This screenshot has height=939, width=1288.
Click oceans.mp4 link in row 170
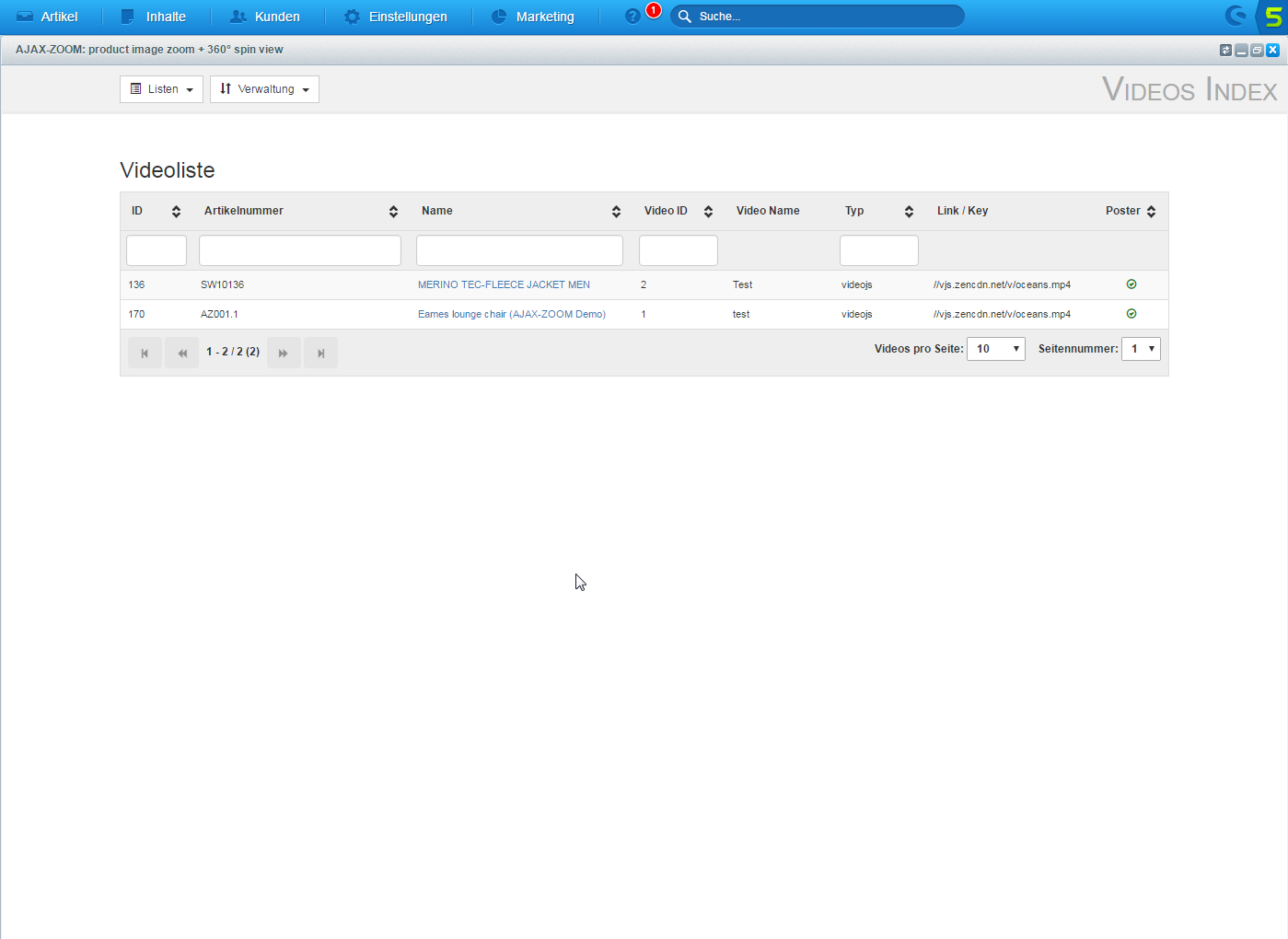tap(1002, 315)
